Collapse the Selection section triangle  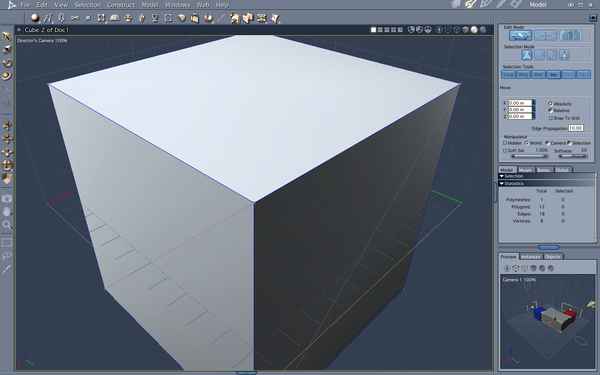[x=502, y=176]
